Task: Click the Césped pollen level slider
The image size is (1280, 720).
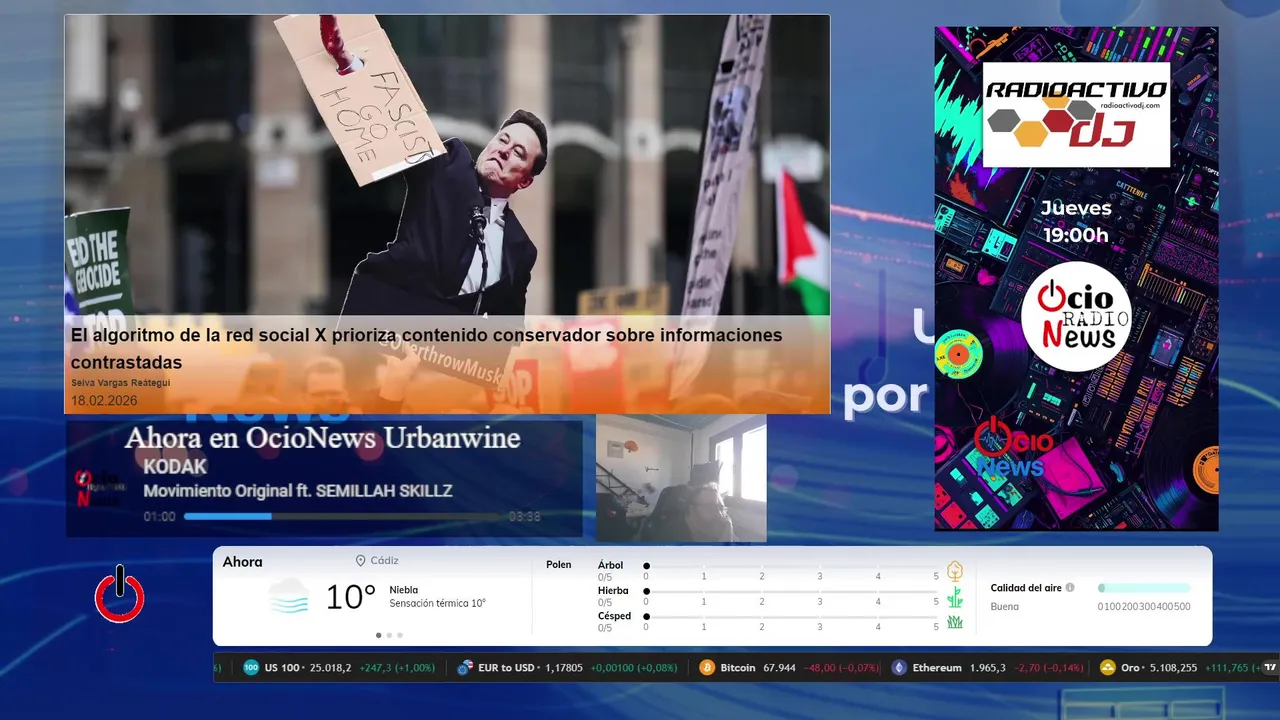Action: tap(791, 617)
